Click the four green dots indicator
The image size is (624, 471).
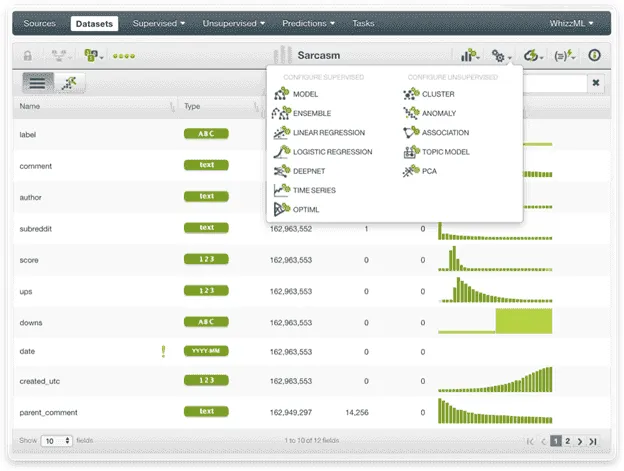(x=124, y=56)
